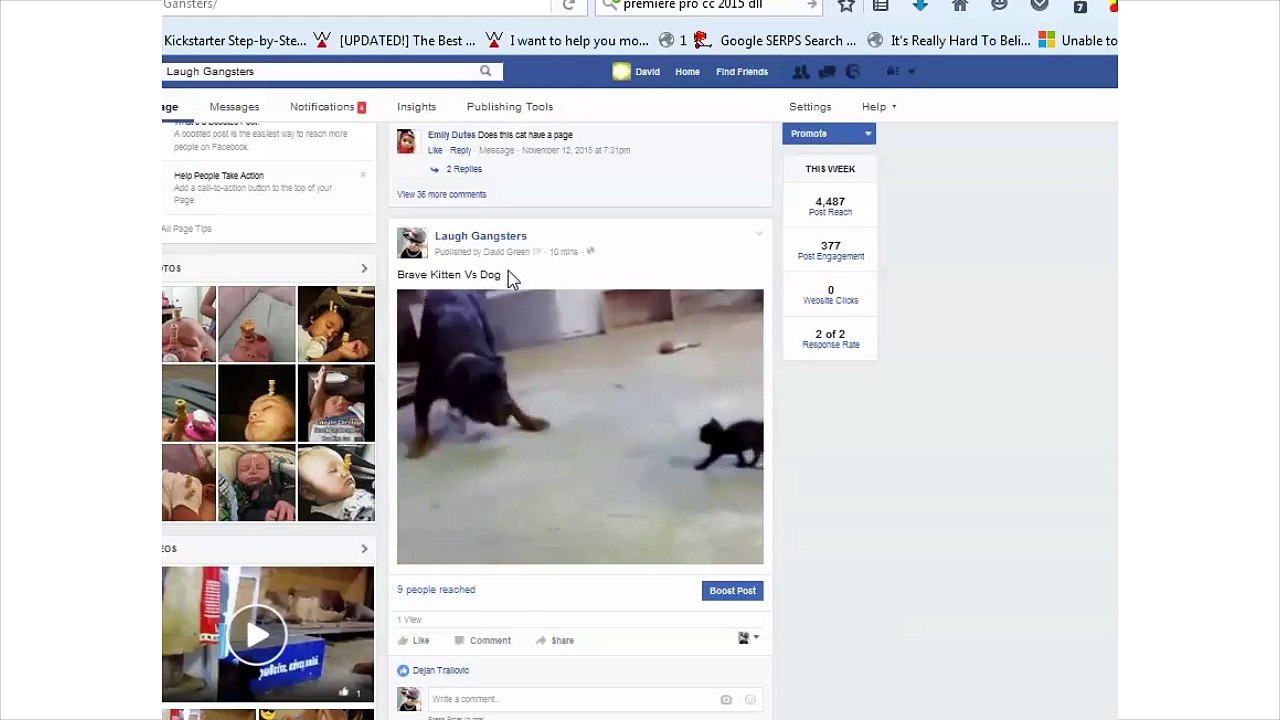This screenshot has width=1280, height=720.
Task: Open 'Kickstarter Step-by-Ste...' bookmark
Action: click(x=235, y=41)
